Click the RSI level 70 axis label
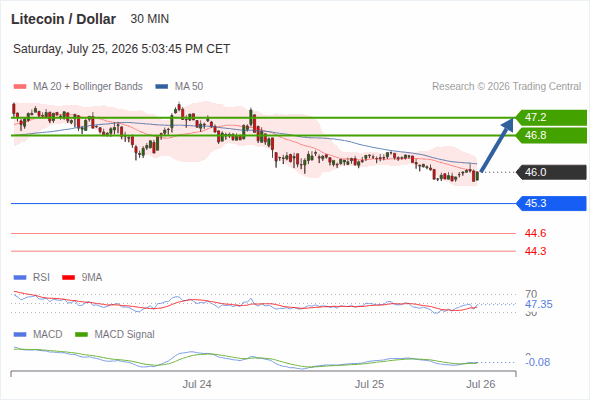Image resolution: width=590 pixels, height=400 pixels. [531, 294]
